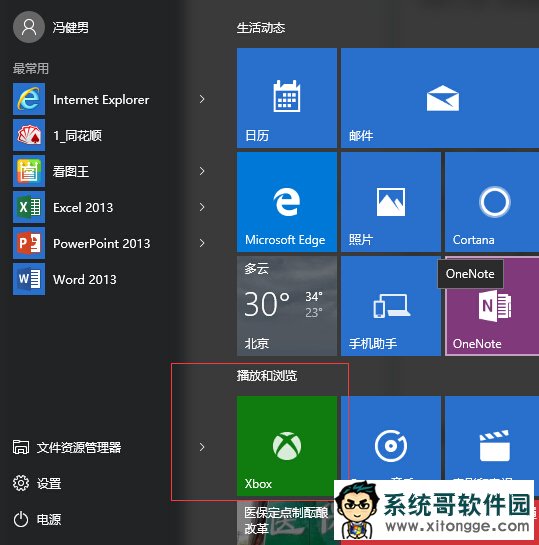Open the green Xbox tile
Image resolution: width=539 pixels, height=545 pixels.
pos(287,446)
